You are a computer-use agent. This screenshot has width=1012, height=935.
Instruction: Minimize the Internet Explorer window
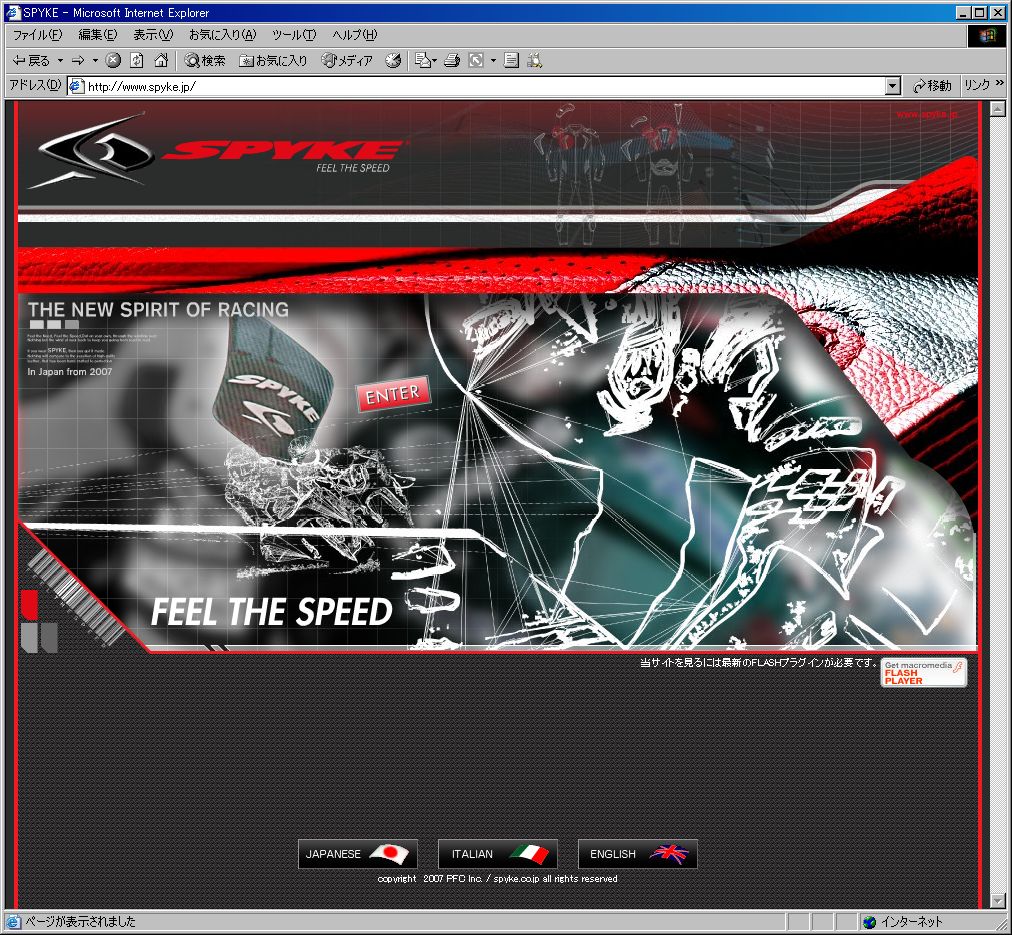(x=964, y=12)
